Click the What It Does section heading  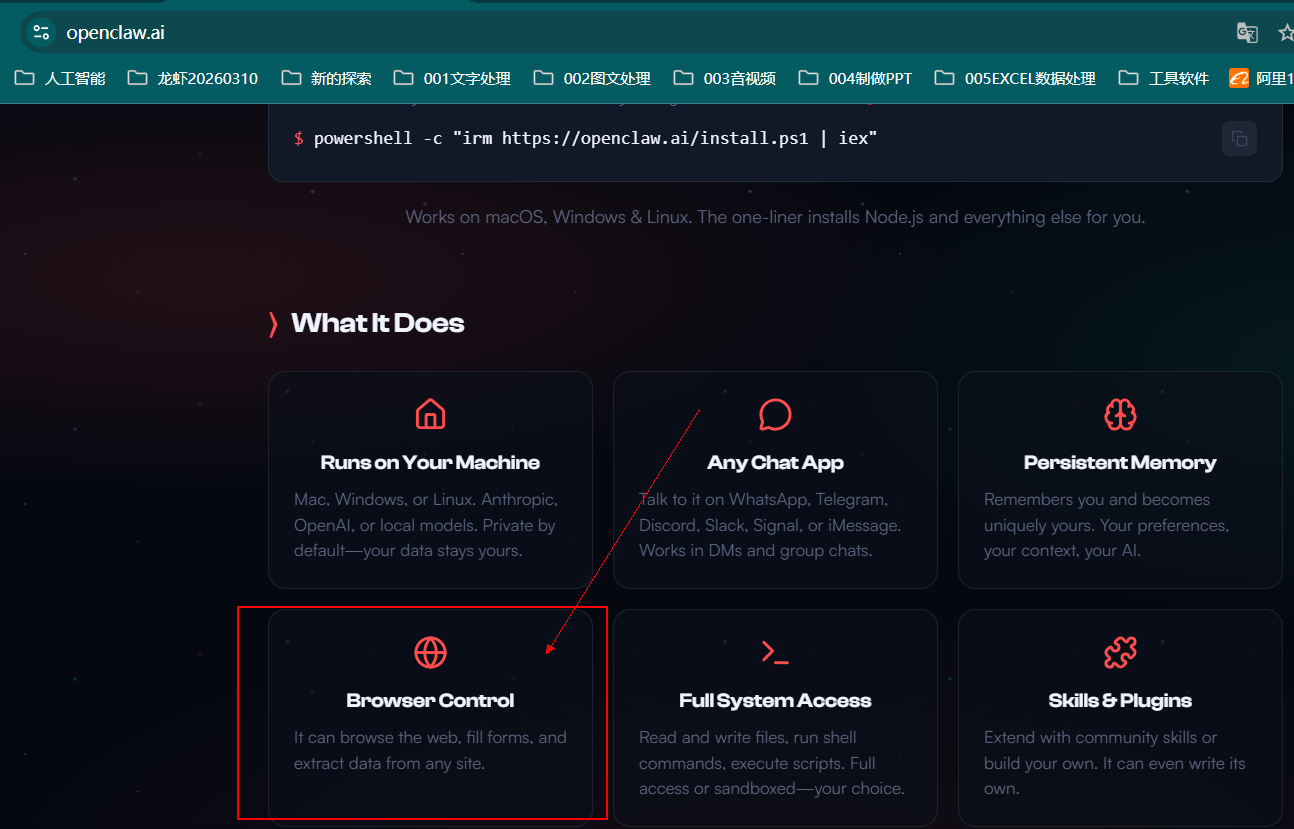(x=377, y=323)
